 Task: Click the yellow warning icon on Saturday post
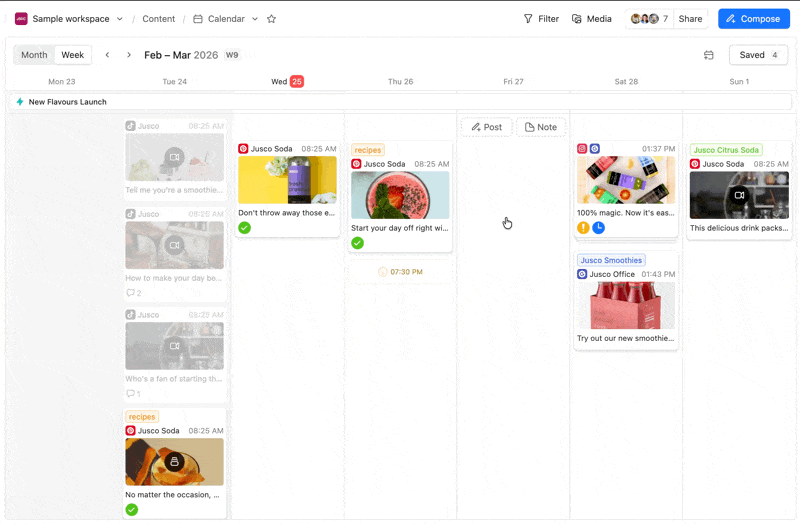[583, 228]
